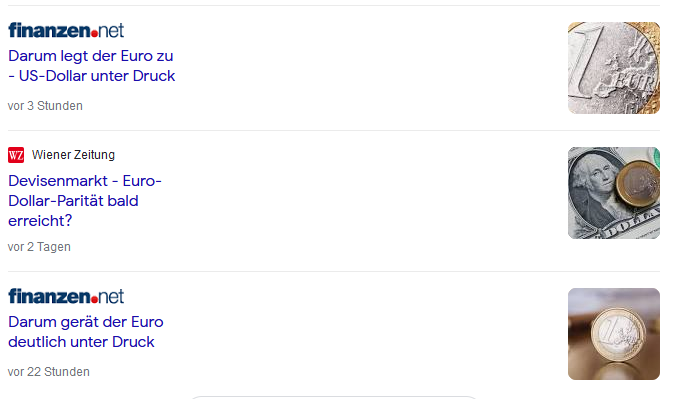Open article 'Darum gerät der Euro deutlich unter Druck'
This screenshot has width=679, height=399.
86,332
